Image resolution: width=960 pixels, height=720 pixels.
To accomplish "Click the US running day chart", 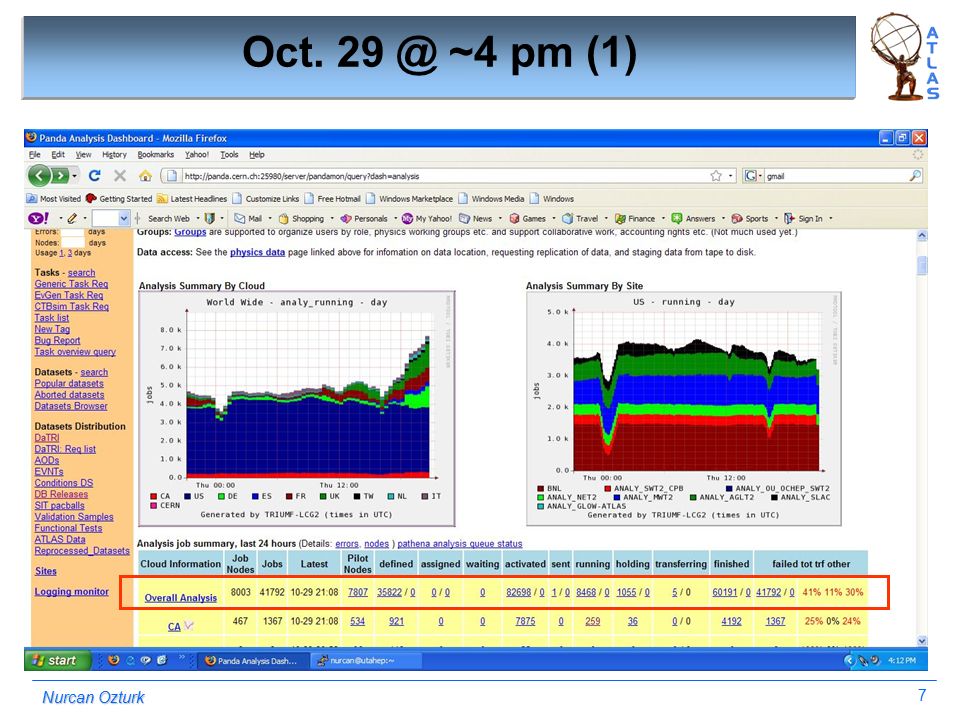I will click(x=683, y=408).
